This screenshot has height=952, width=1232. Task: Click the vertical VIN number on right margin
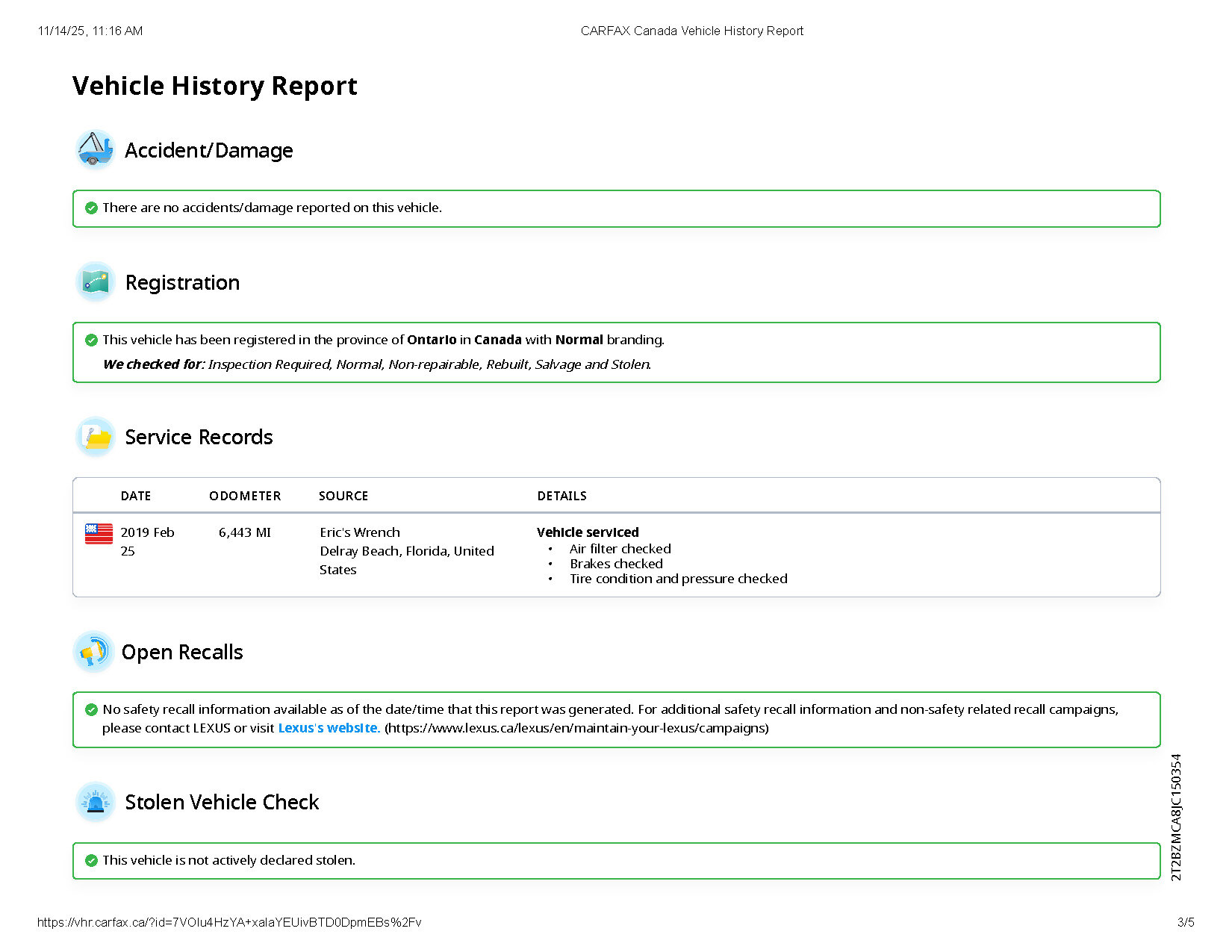click(x=1176, y=817)
